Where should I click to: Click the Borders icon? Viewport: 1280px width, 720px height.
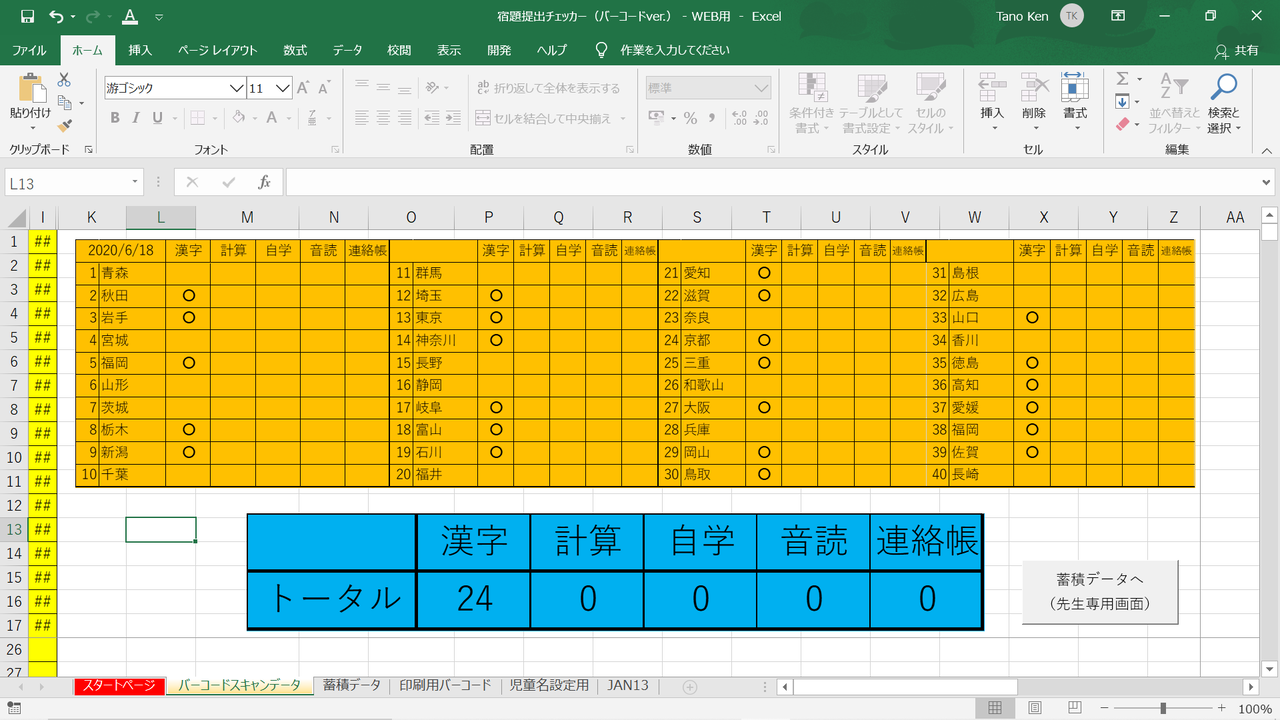click(x=197, y=118)
